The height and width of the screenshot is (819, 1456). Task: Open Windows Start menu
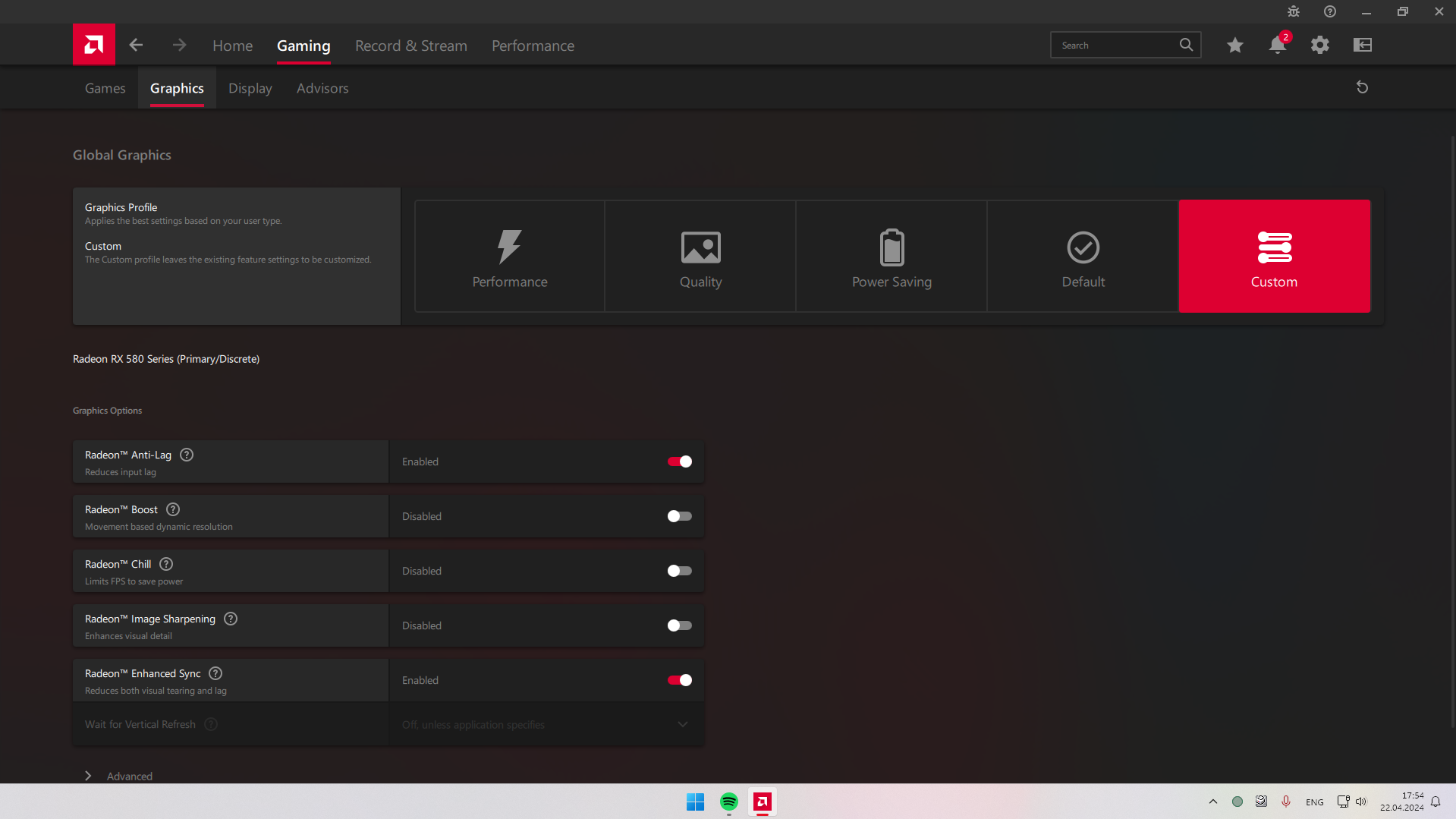695,802
